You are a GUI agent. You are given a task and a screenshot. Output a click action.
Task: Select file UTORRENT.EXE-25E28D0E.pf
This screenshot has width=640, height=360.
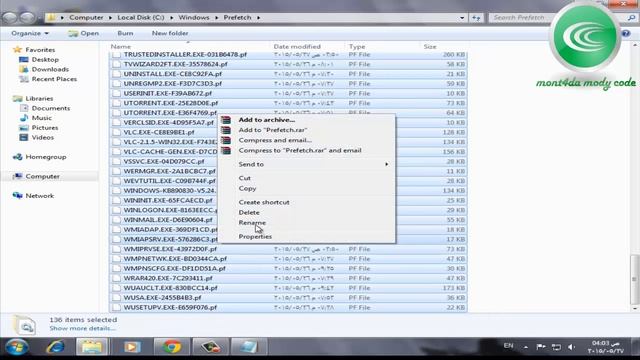pyautogui.click(x=171, y=103)
